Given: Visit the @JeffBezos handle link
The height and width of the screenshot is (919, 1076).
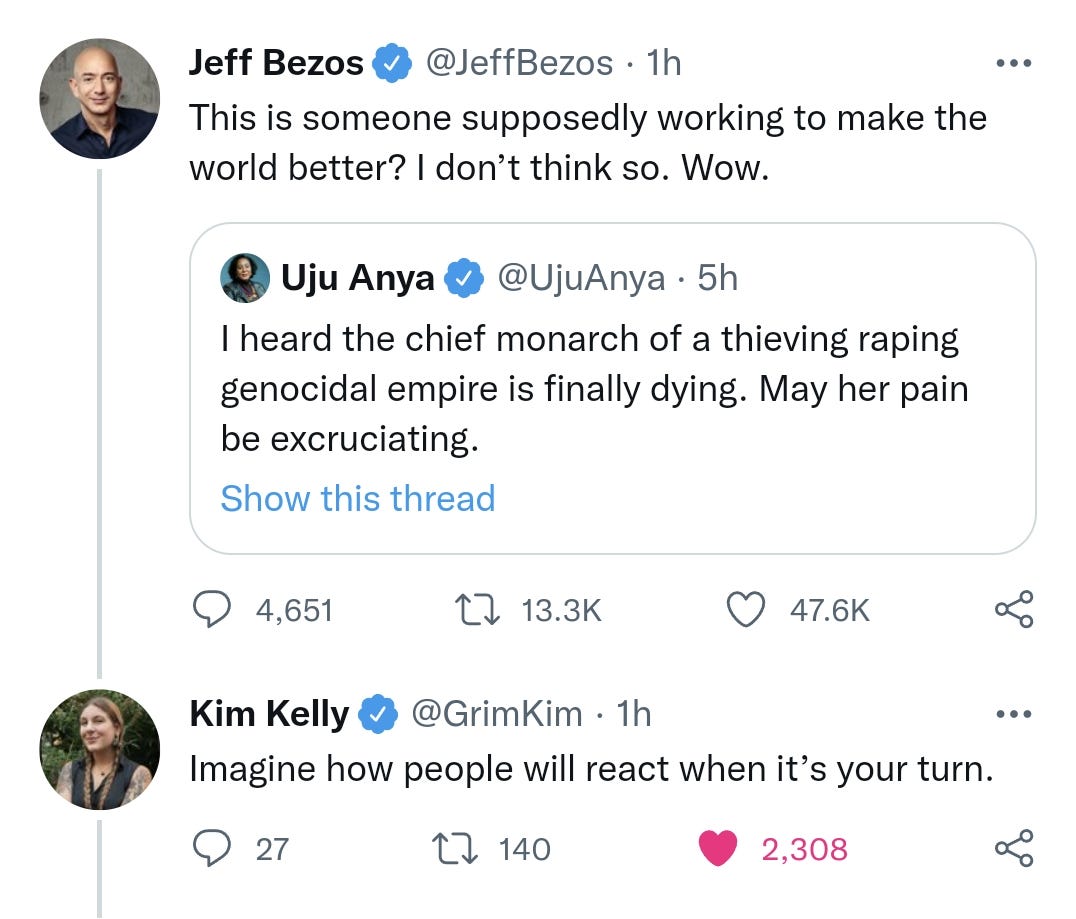Looking at the screenshot, I should (x=519, y=63).
